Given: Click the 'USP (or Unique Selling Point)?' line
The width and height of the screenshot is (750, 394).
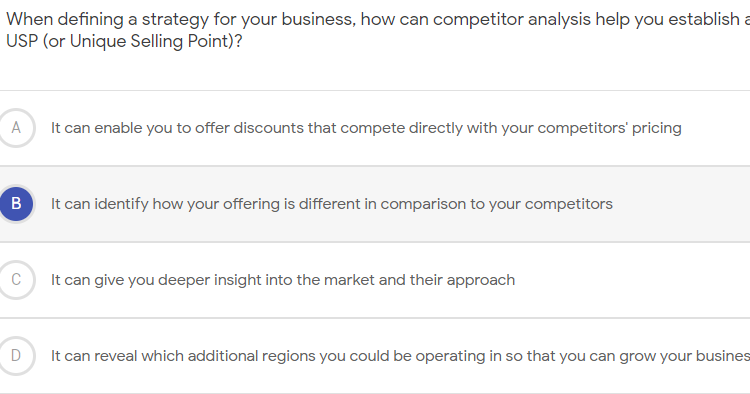Looking at the screenshot, I should coord(124,41).
